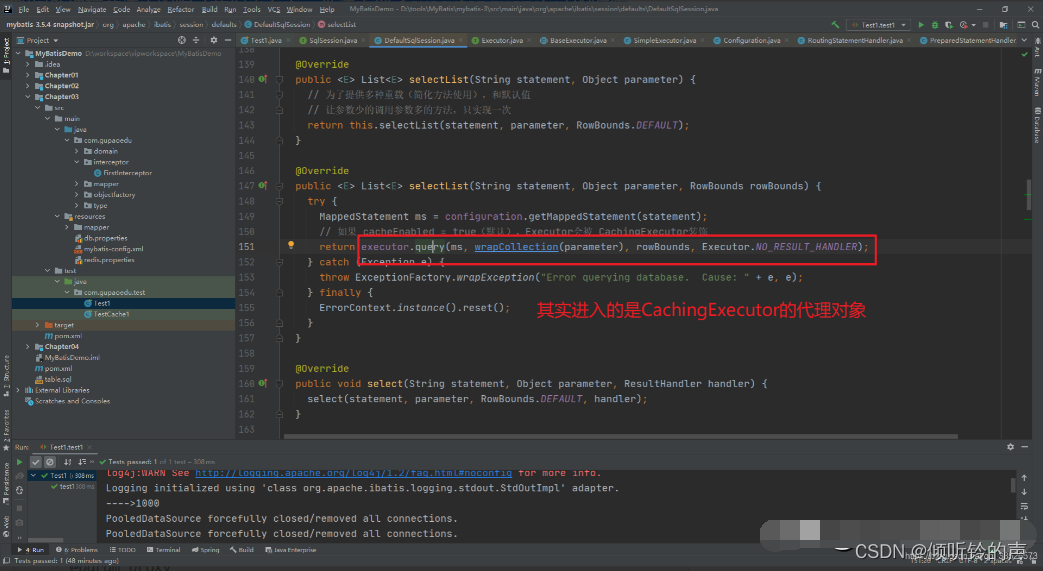Open the Project view mode dropdown
The width and height of the screenshot is (1043, 571).
(x=37, y=40)
